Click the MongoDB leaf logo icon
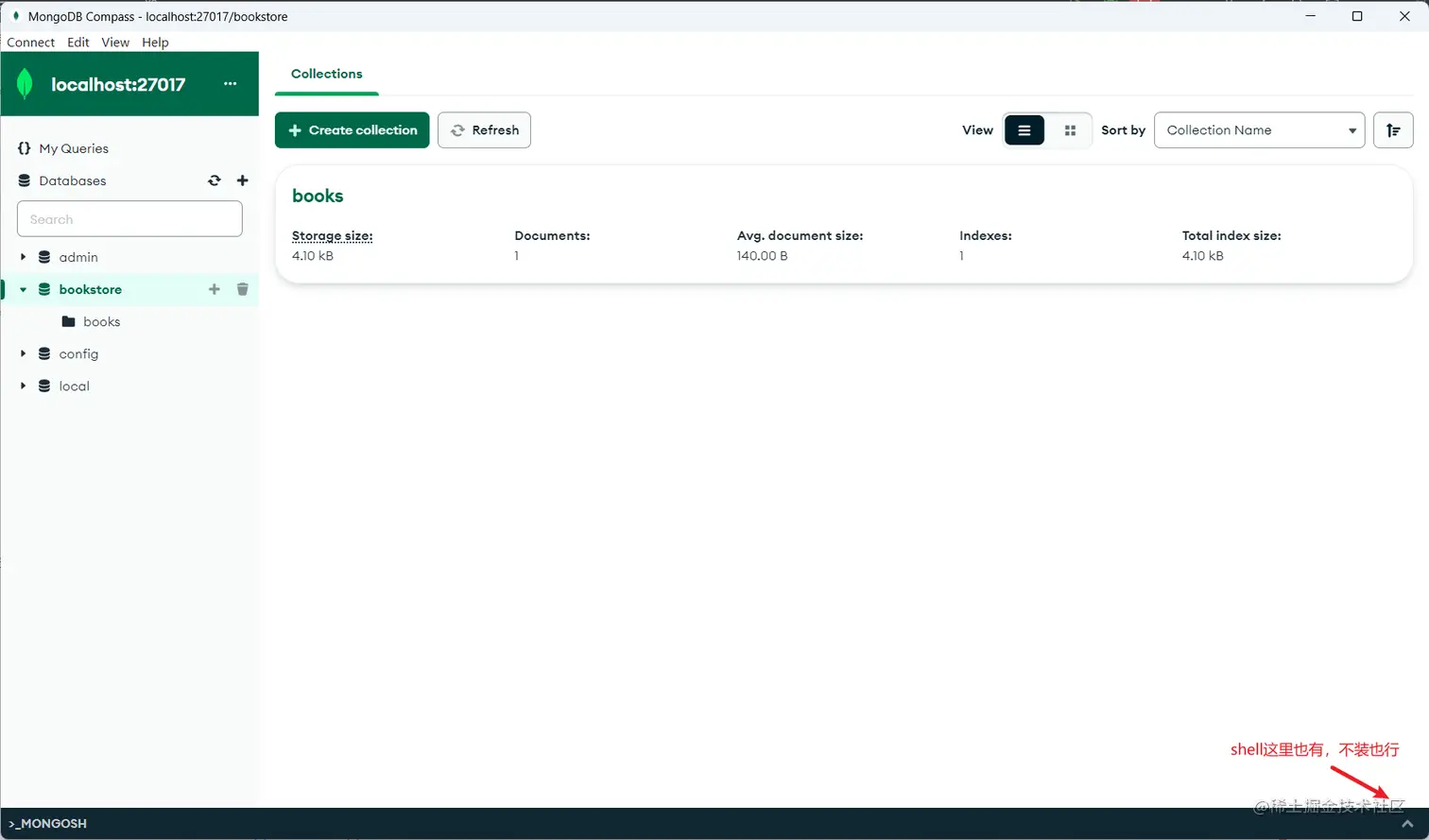The width and height of the screenshot is (1429, 840). 25,84
